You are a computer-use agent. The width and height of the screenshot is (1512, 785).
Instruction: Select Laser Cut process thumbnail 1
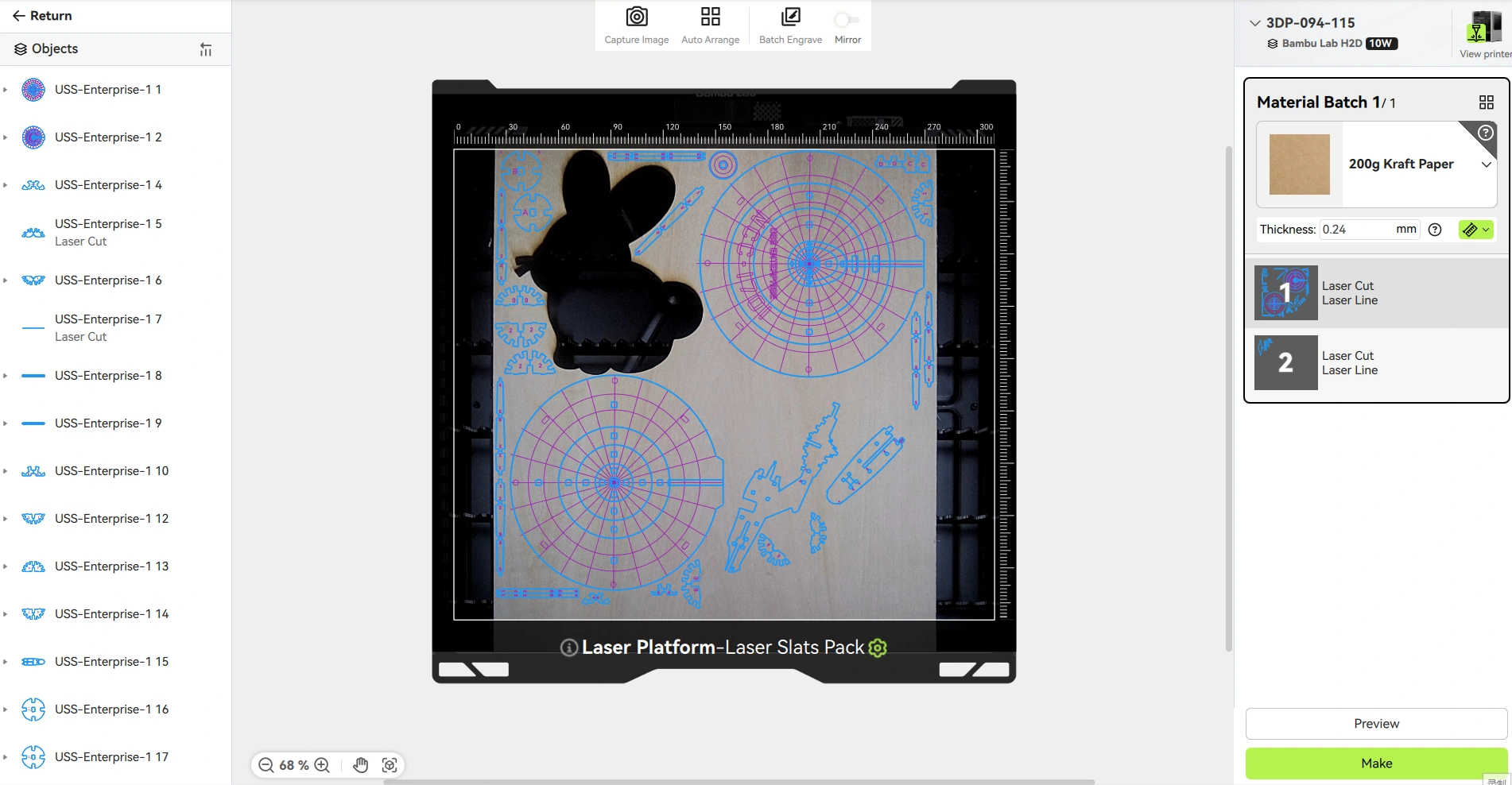(1286, 293)
